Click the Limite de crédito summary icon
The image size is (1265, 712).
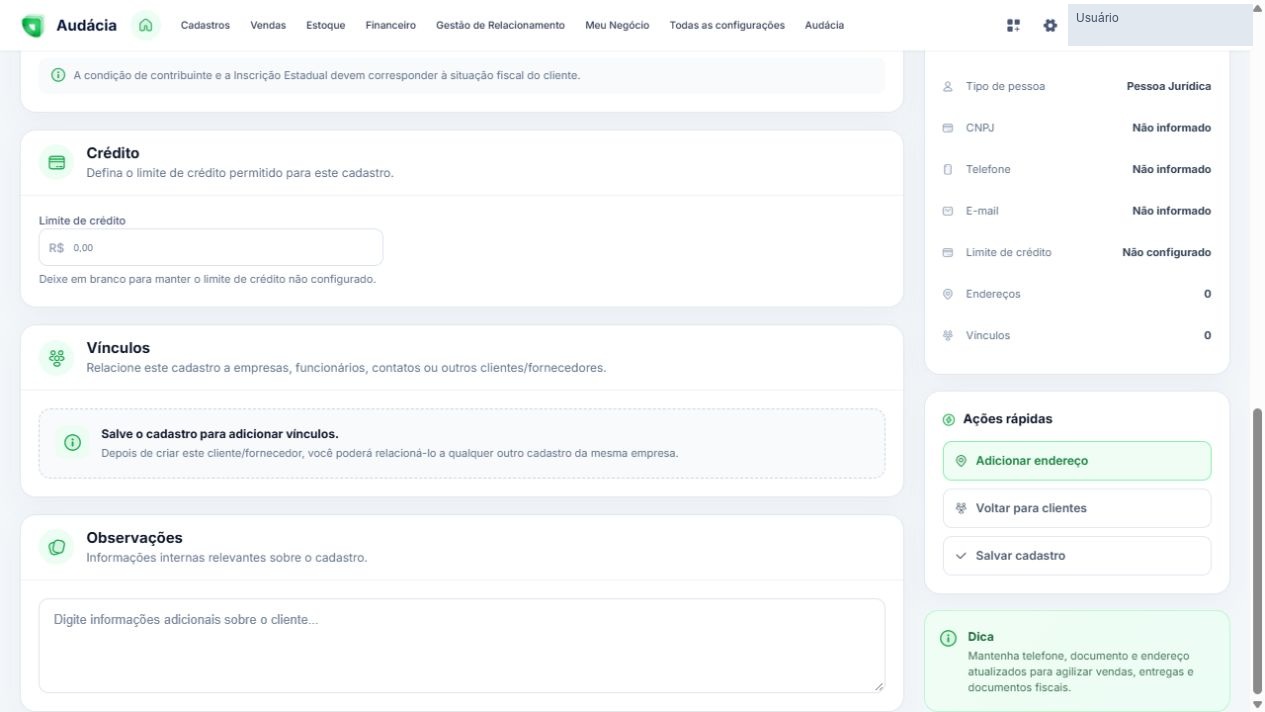(948, 253)
